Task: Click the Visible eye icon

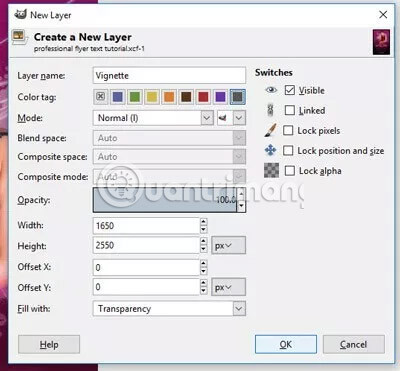Action: [x=271, y=90]
